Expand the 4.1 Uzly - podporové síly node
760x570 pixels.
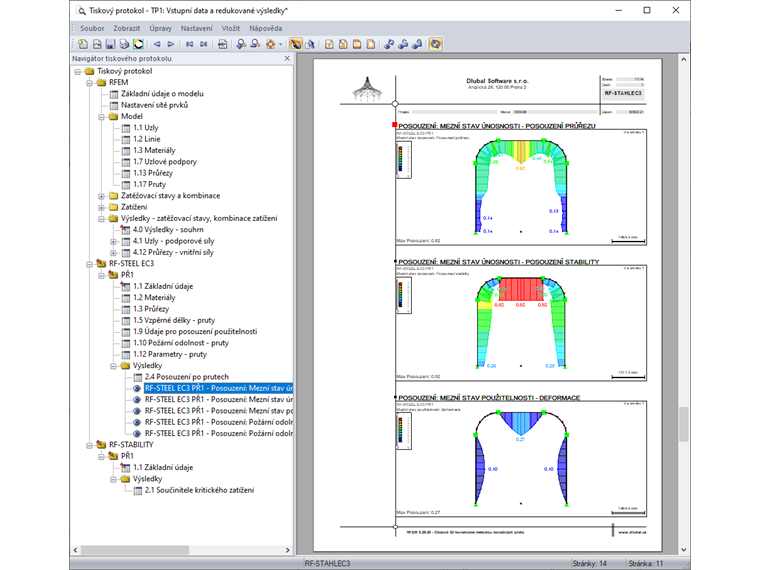[x=112, y=241]
